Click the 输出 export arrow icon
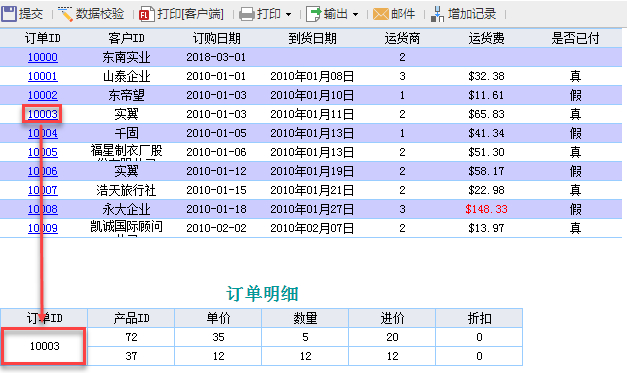The width and height of the screenshot is (627, 373). click(314, 14)
